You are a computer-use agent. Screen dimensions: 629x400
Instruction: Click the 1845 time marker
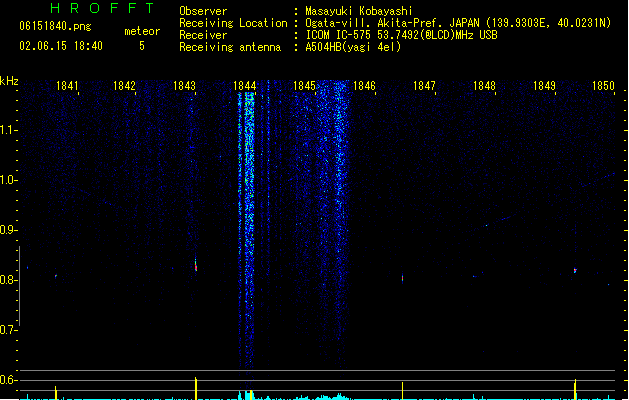pos(304,86)
